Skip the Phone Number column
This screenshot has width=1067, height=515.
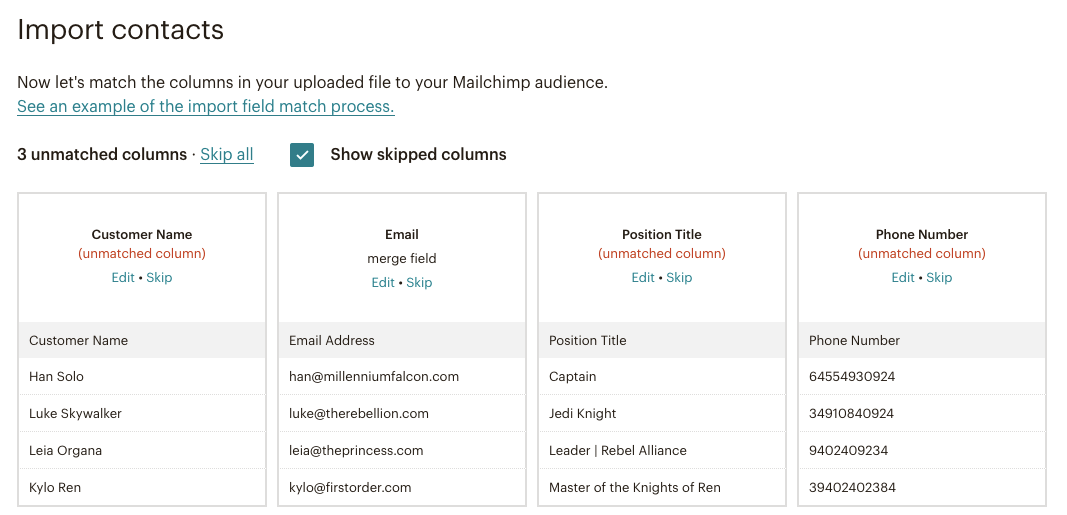tap(939, 278)
